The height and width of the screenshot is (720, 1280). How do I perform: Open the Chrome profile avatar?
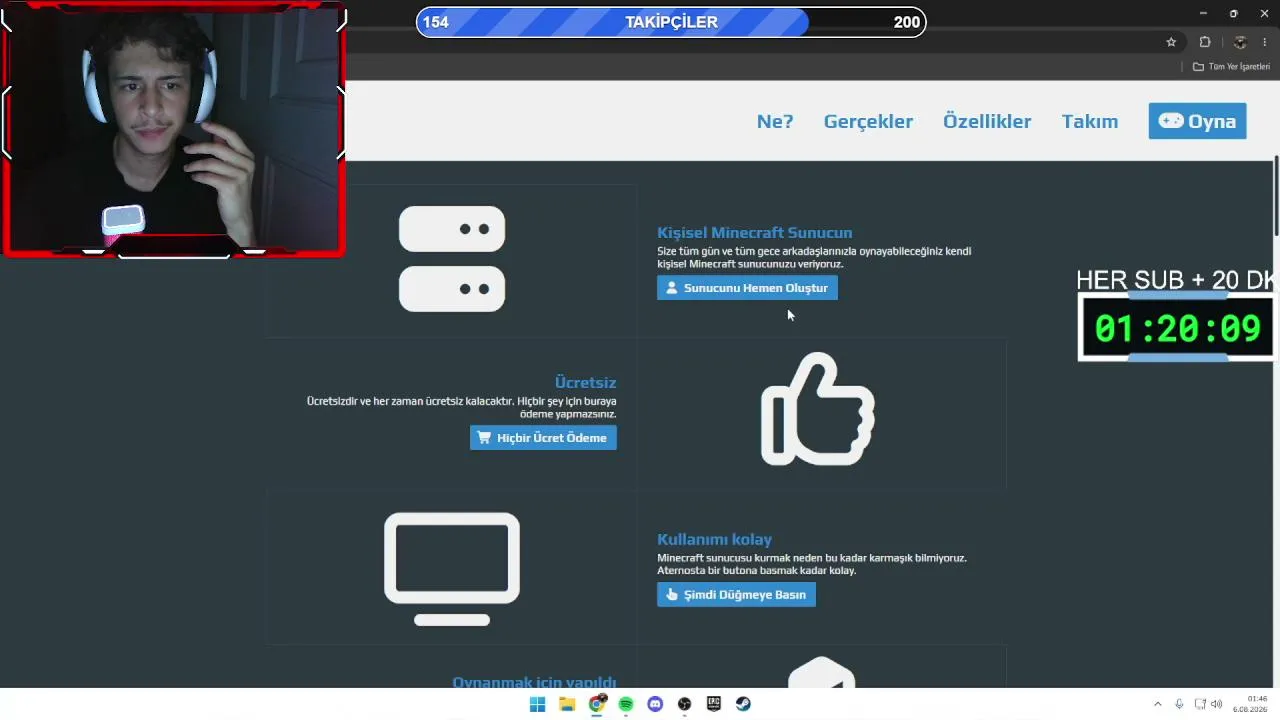click(x=1240, y=42)
